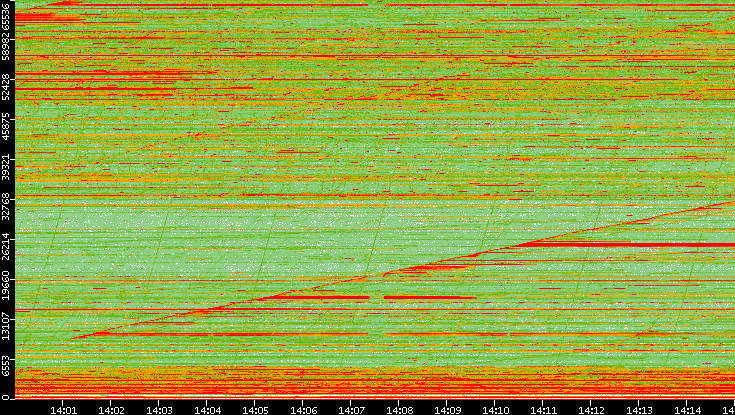735x415 pixels.
Task: Click the 65536 value axis label
Action: pyautogui.click(x=6, y=15)
